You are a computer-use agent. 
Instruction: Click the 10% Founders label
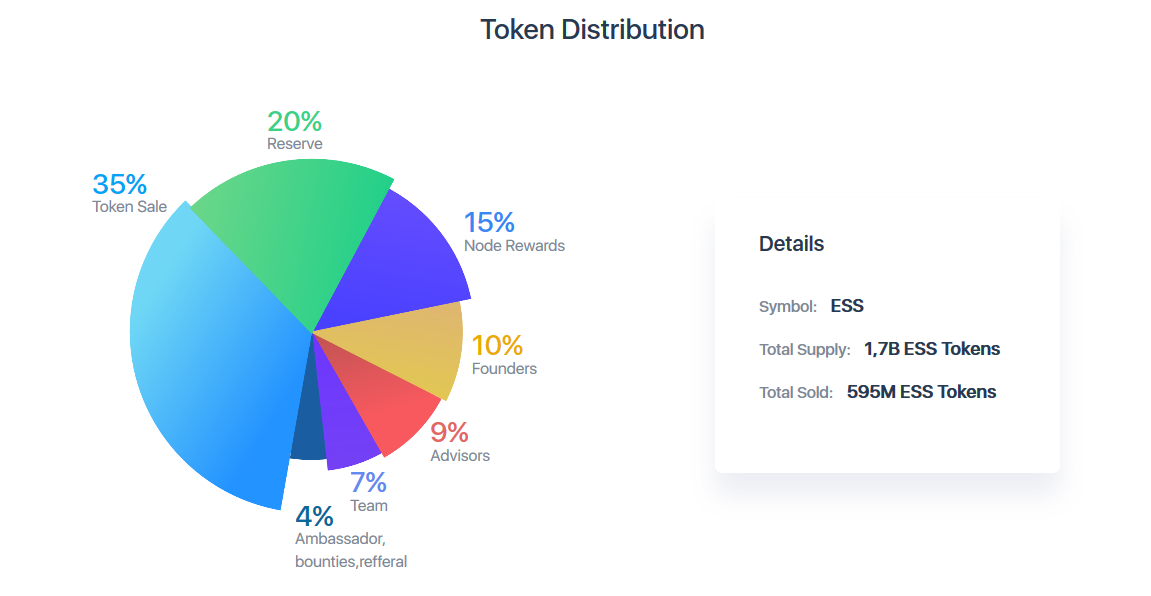497,346
